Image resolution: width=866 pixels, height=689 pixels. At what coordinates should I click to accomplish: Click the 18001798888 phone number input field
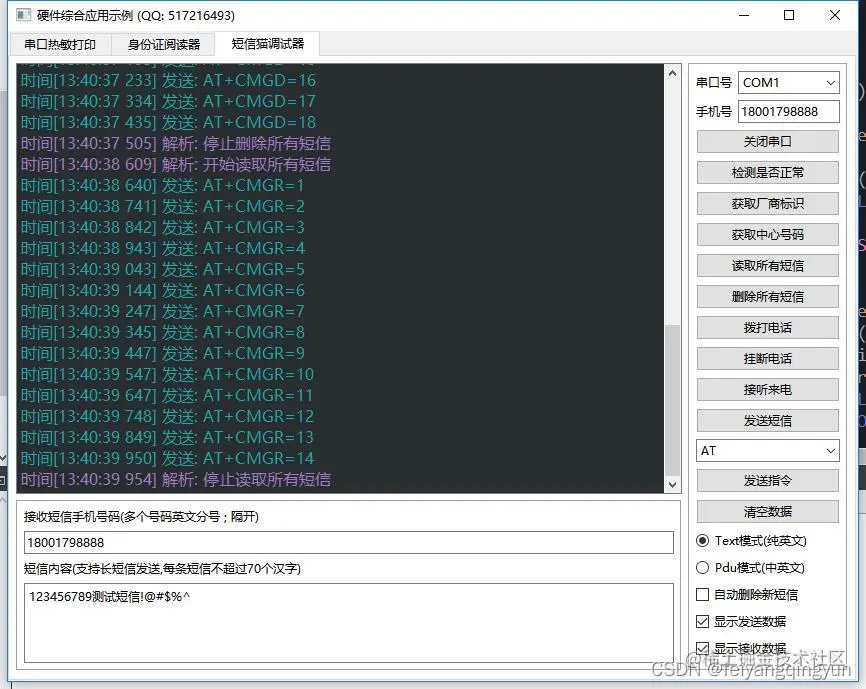[x=788, y=111]
